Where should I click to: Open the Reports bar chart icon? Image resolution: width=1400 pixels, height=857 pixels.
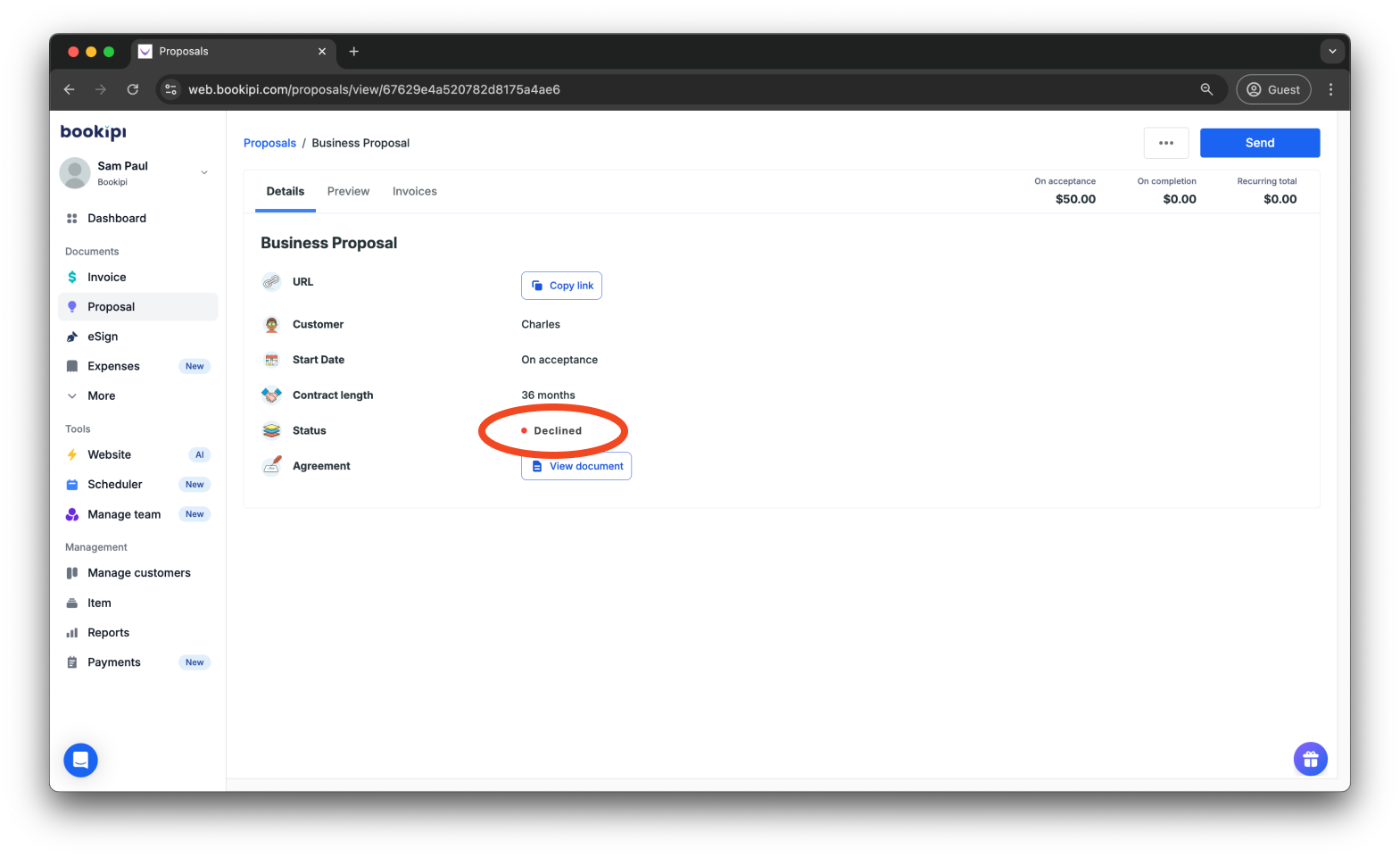click(72, 633)
